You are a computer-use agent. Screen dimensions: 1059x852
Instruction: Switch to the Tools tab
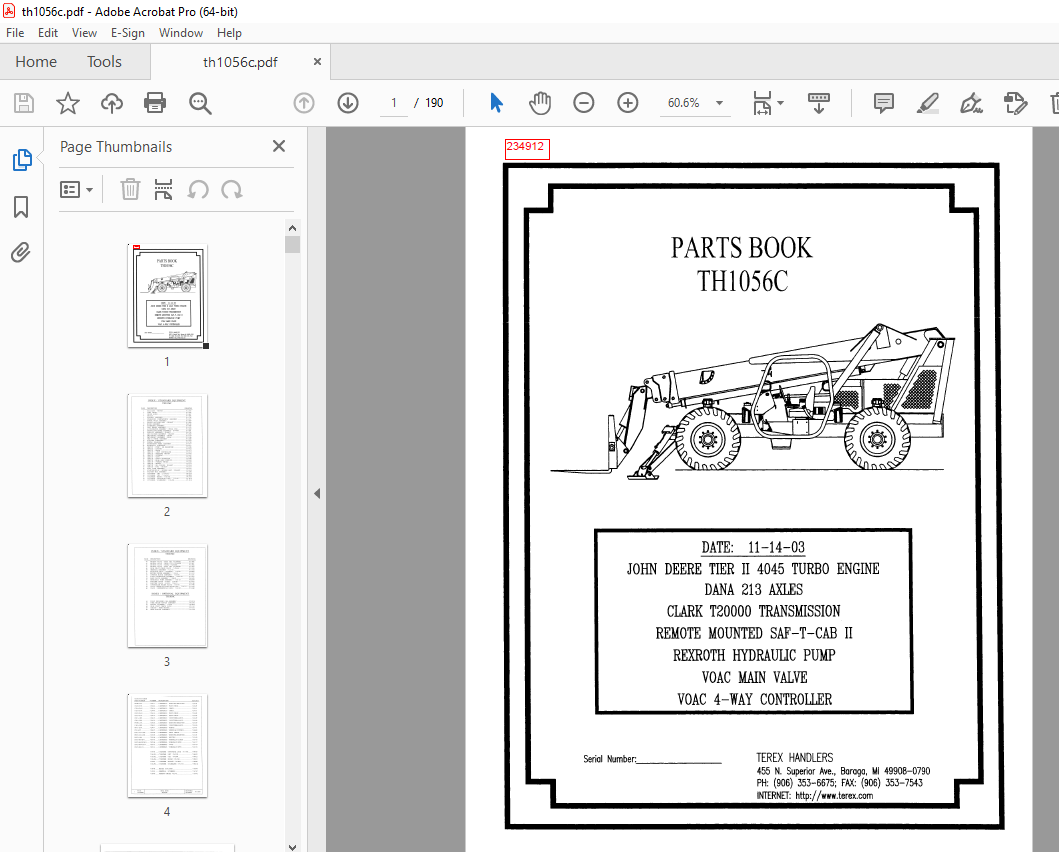click(104, 61)
